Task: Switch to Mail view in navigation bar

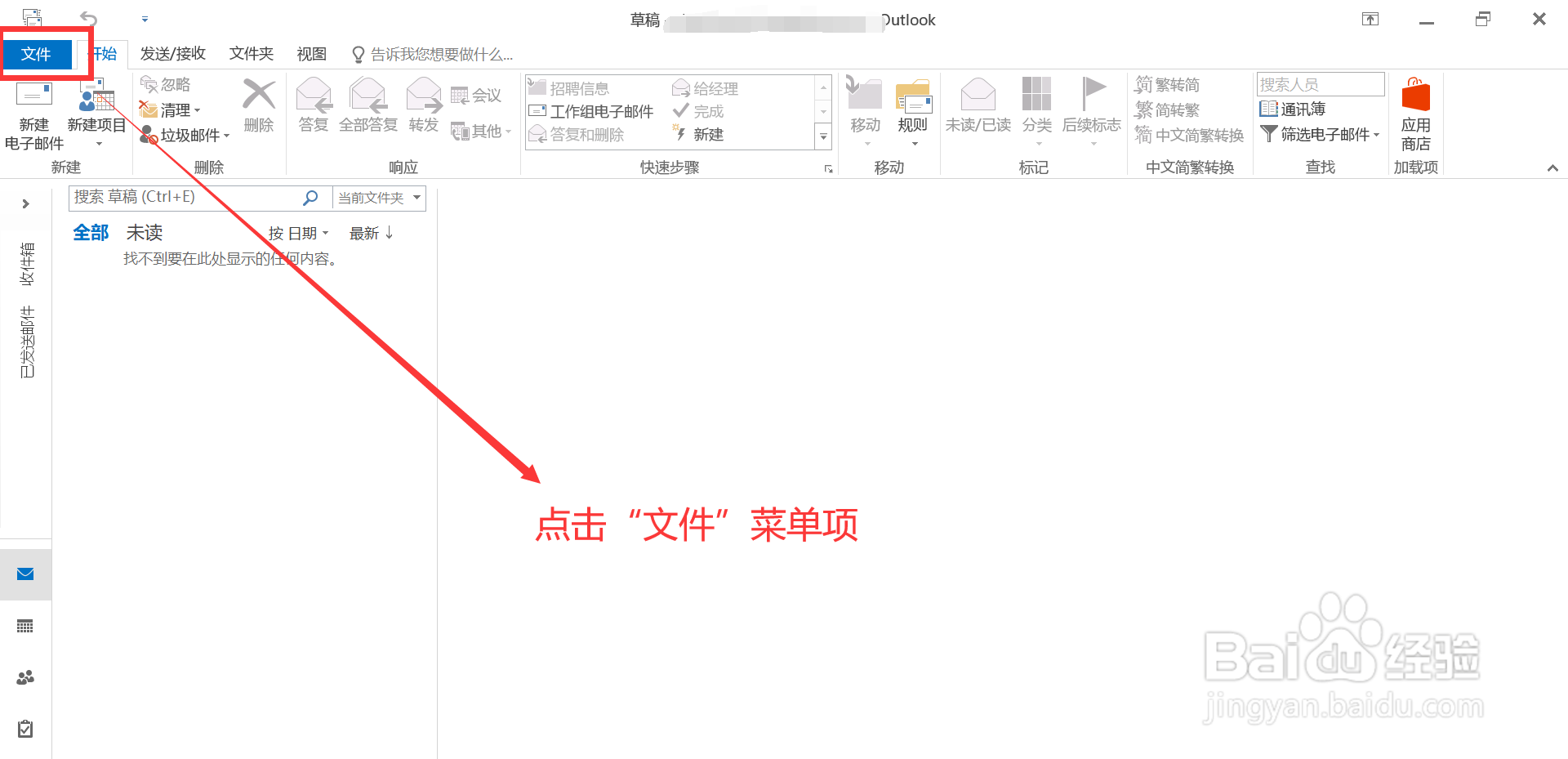Action: pos(25,574)
